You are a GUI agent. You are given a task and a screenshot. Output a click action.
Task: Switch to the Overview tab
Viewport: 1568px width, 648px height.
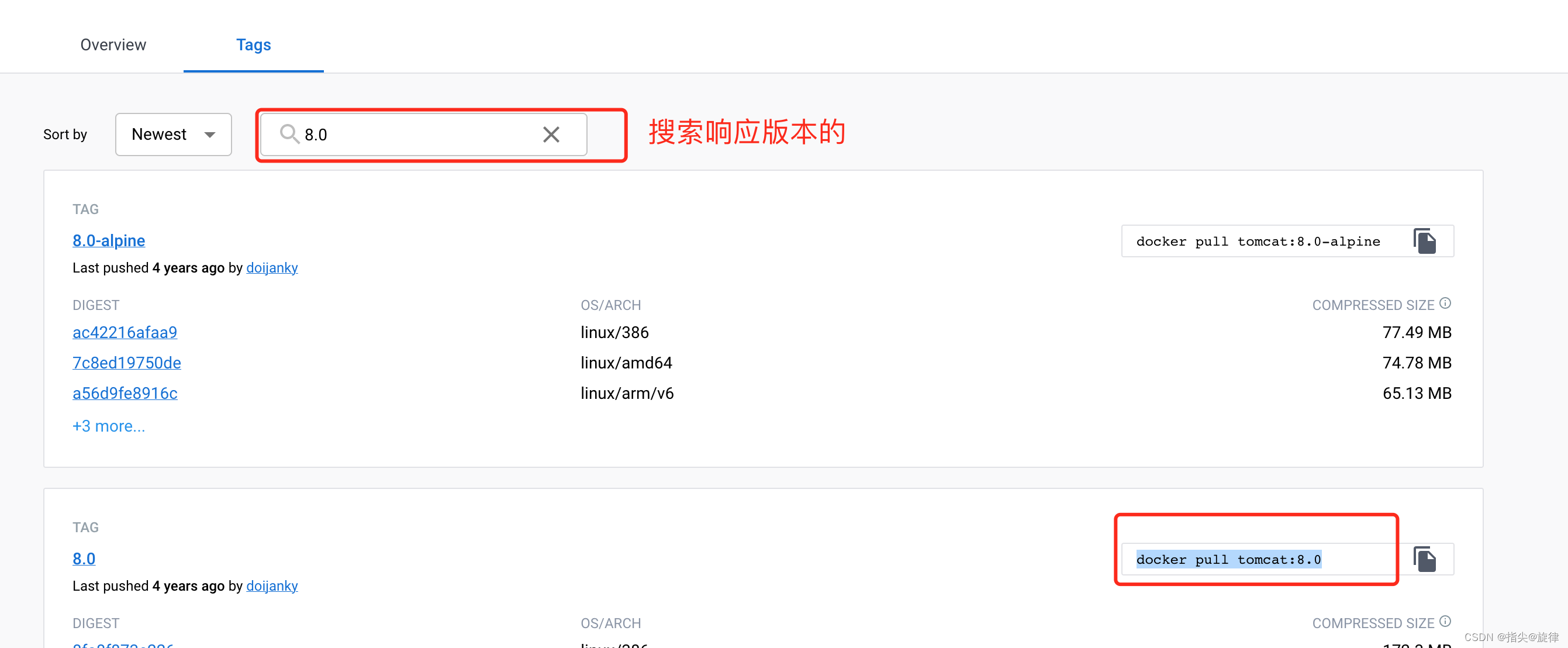click(113, 44)
